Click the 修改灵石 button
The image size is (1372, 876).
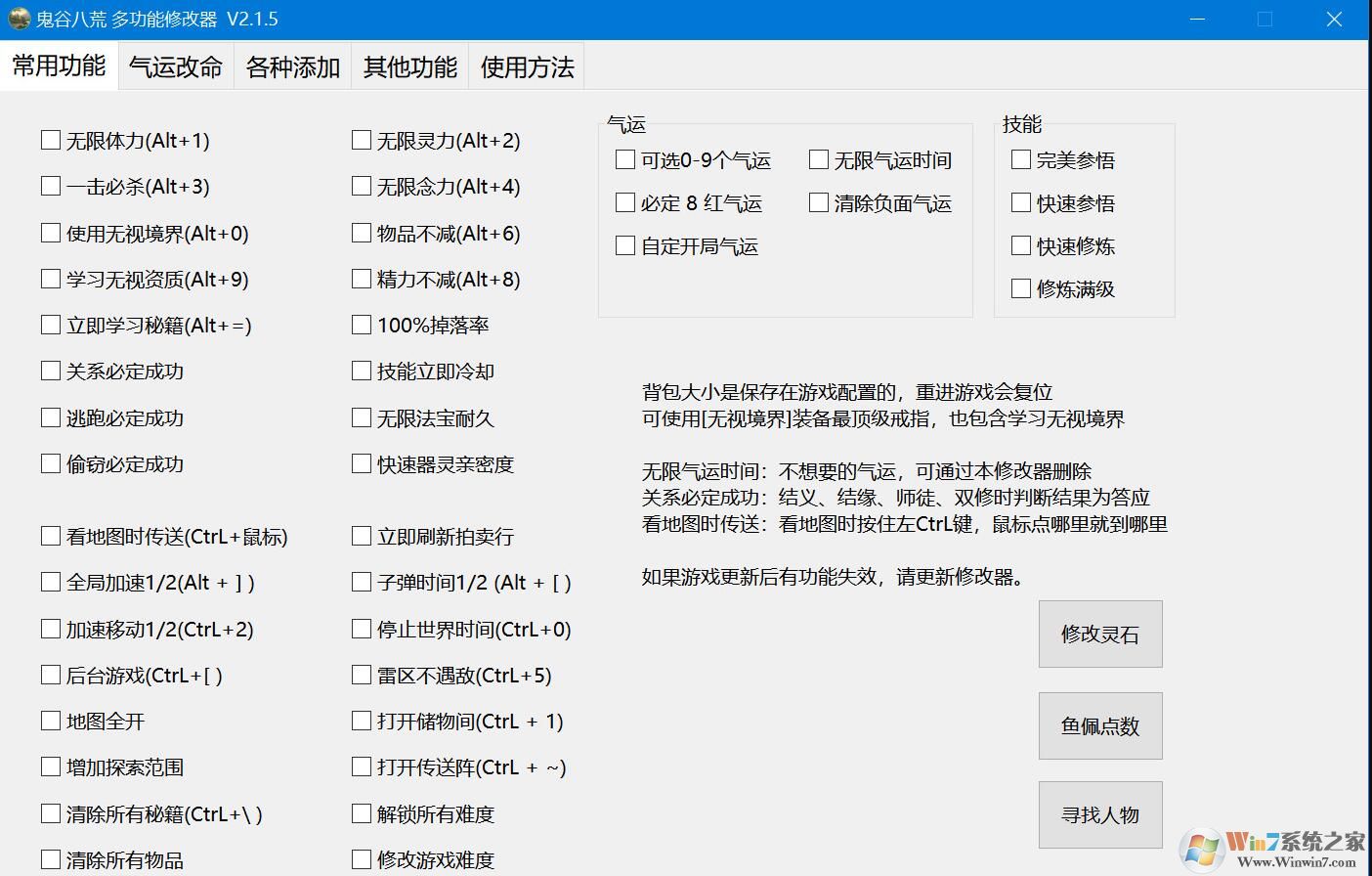pos(1100,634)
